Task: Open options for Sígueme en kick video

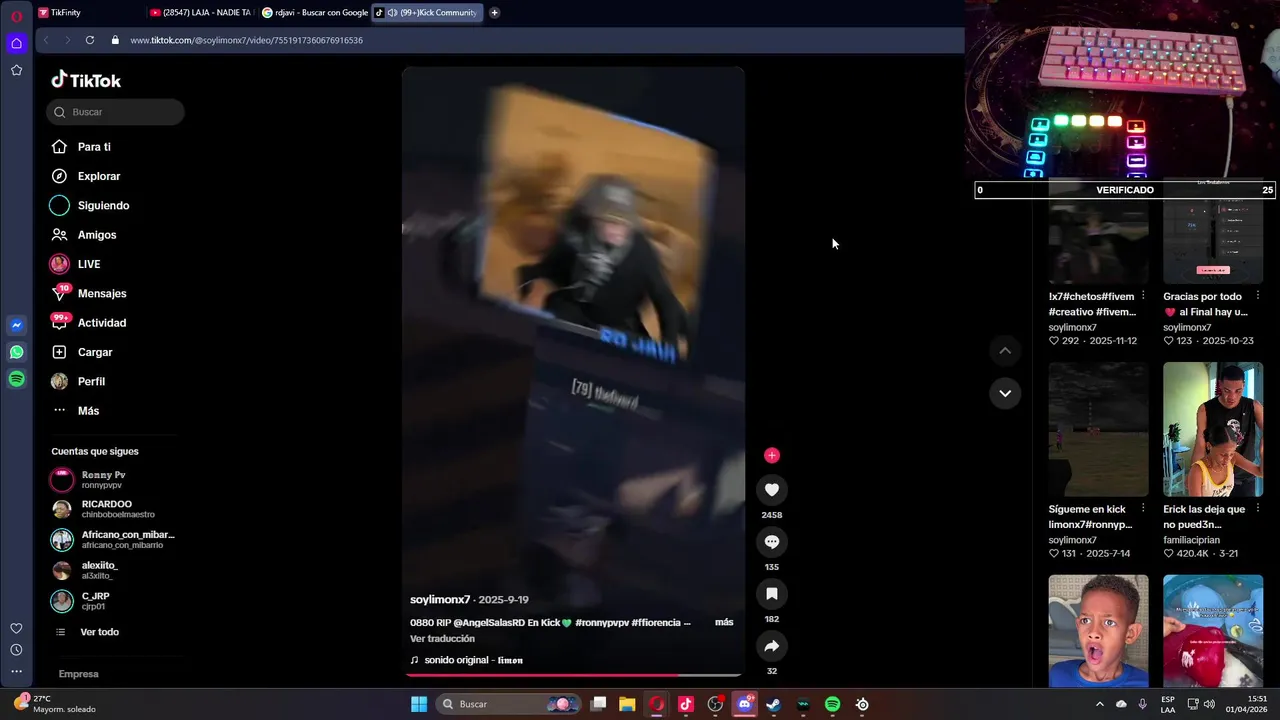Action: click(1143, 509)
